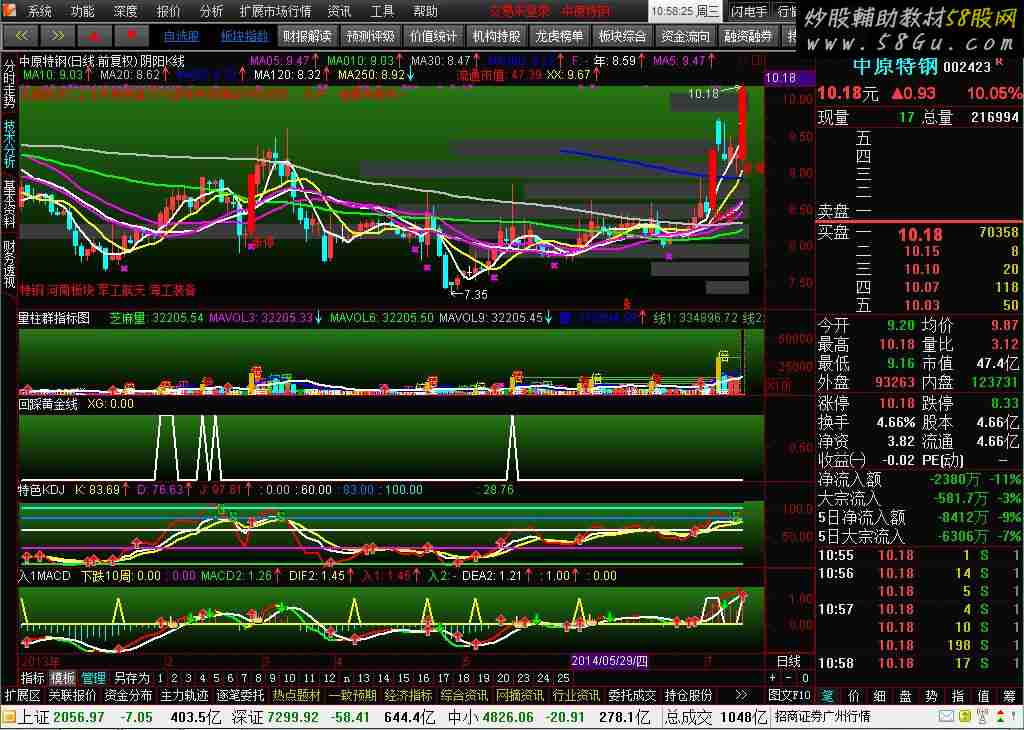Select the 管理 tab below the chart
Screen dimensions: 1024x730
point(93,678)
